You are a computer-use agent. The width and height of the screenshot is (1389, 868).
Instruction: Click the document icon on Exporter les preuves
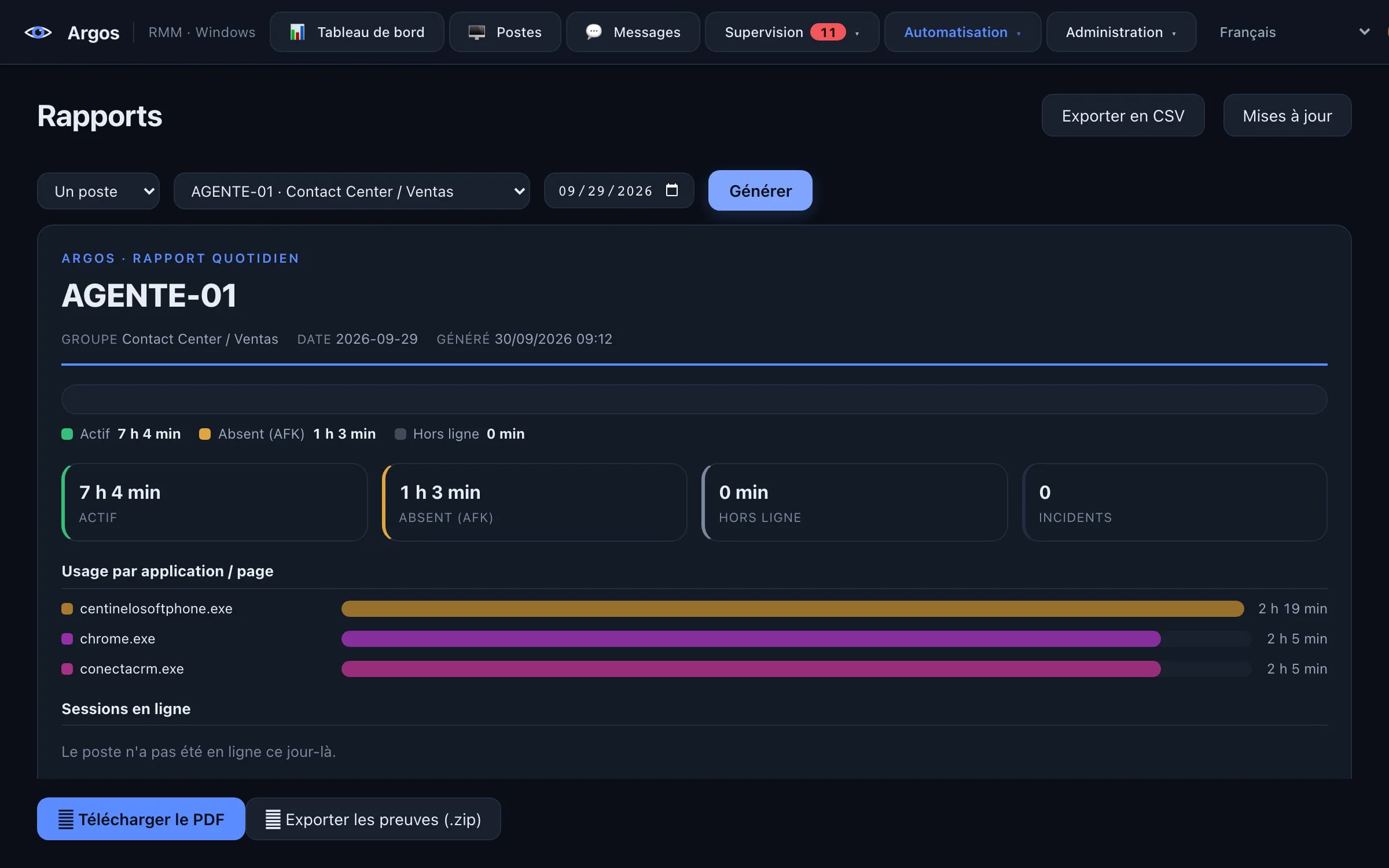[x=273, y=819]
